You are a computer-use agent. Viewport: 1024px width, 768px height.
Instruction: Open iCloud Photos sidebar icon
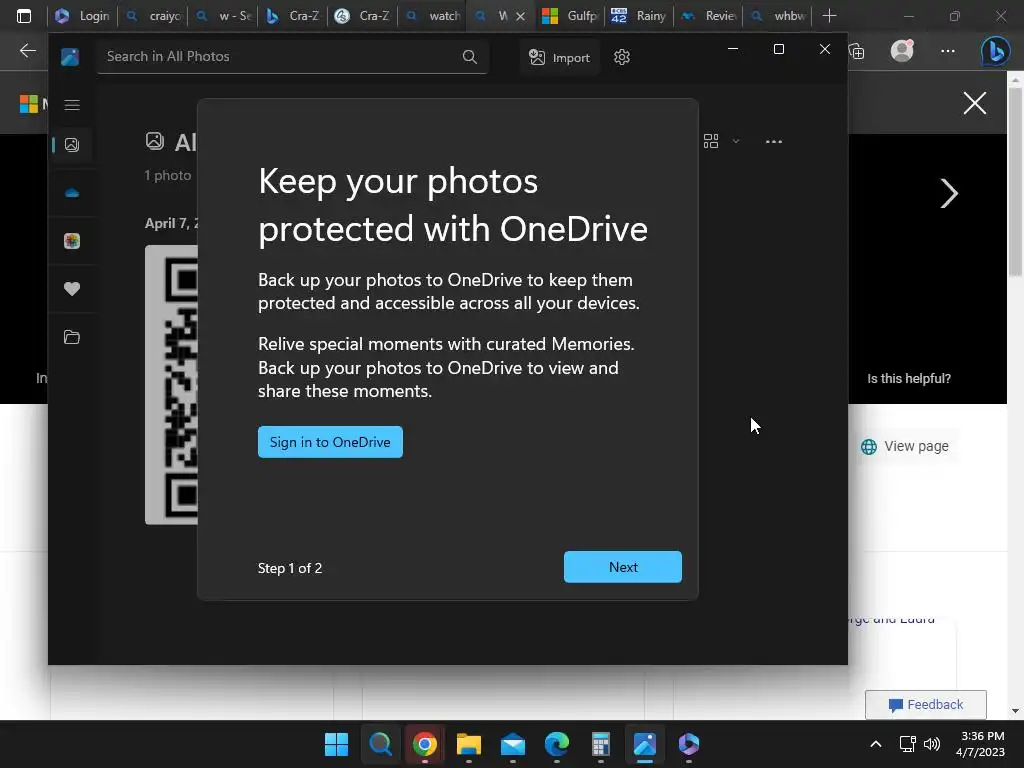pyautogui.click(x=72, y=241)
